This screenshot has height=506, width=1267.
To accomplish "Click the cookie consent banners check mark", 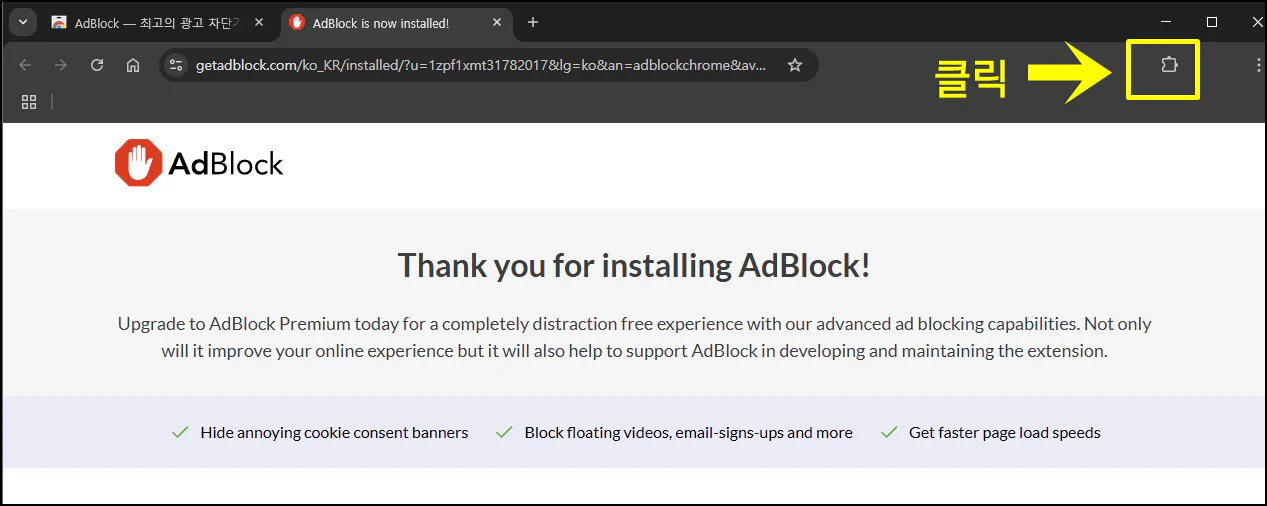I will pyautogui.click(x=180, y=433).
